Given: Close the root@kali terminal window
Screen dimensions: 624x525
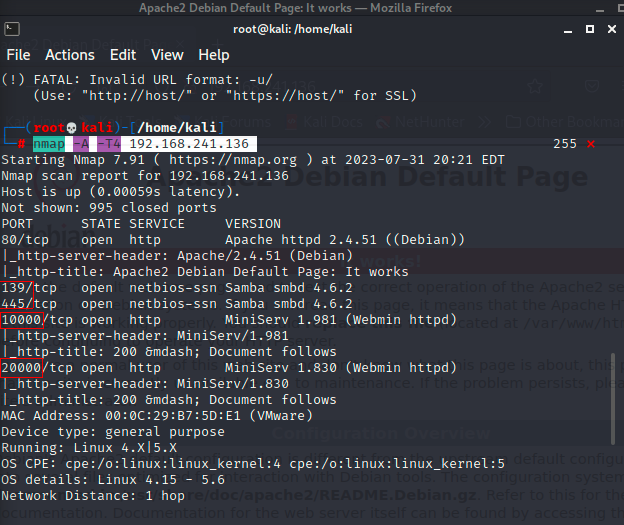Looking at the screenshot, I should tap(612, 29).
